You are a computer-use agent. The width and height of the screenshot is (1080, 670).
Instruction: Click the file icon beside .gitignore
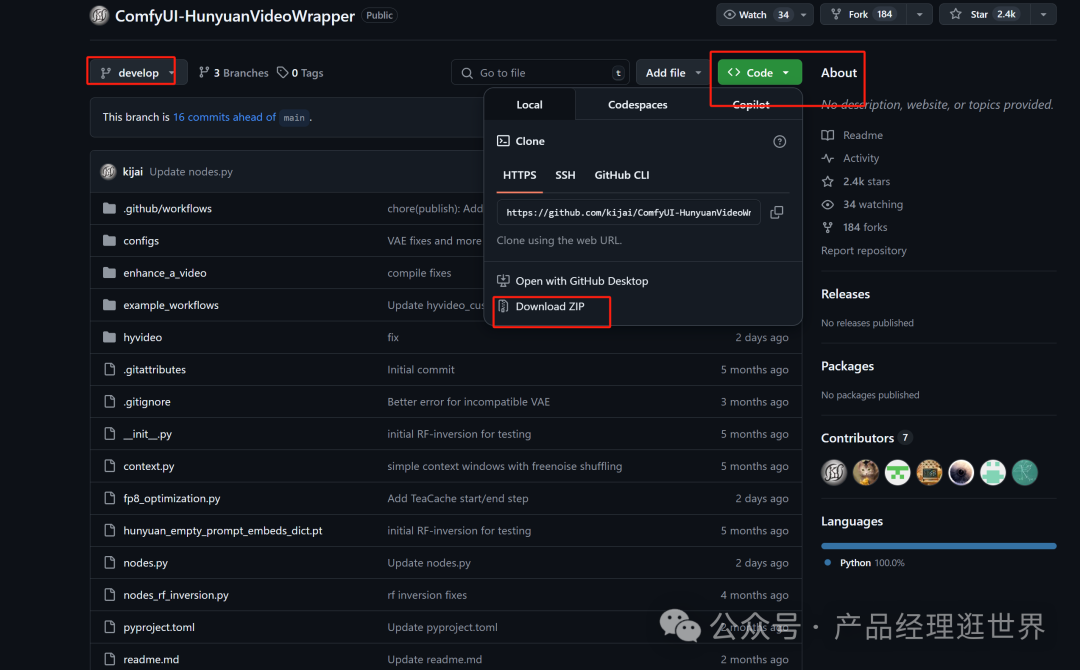tap(109, 402)
